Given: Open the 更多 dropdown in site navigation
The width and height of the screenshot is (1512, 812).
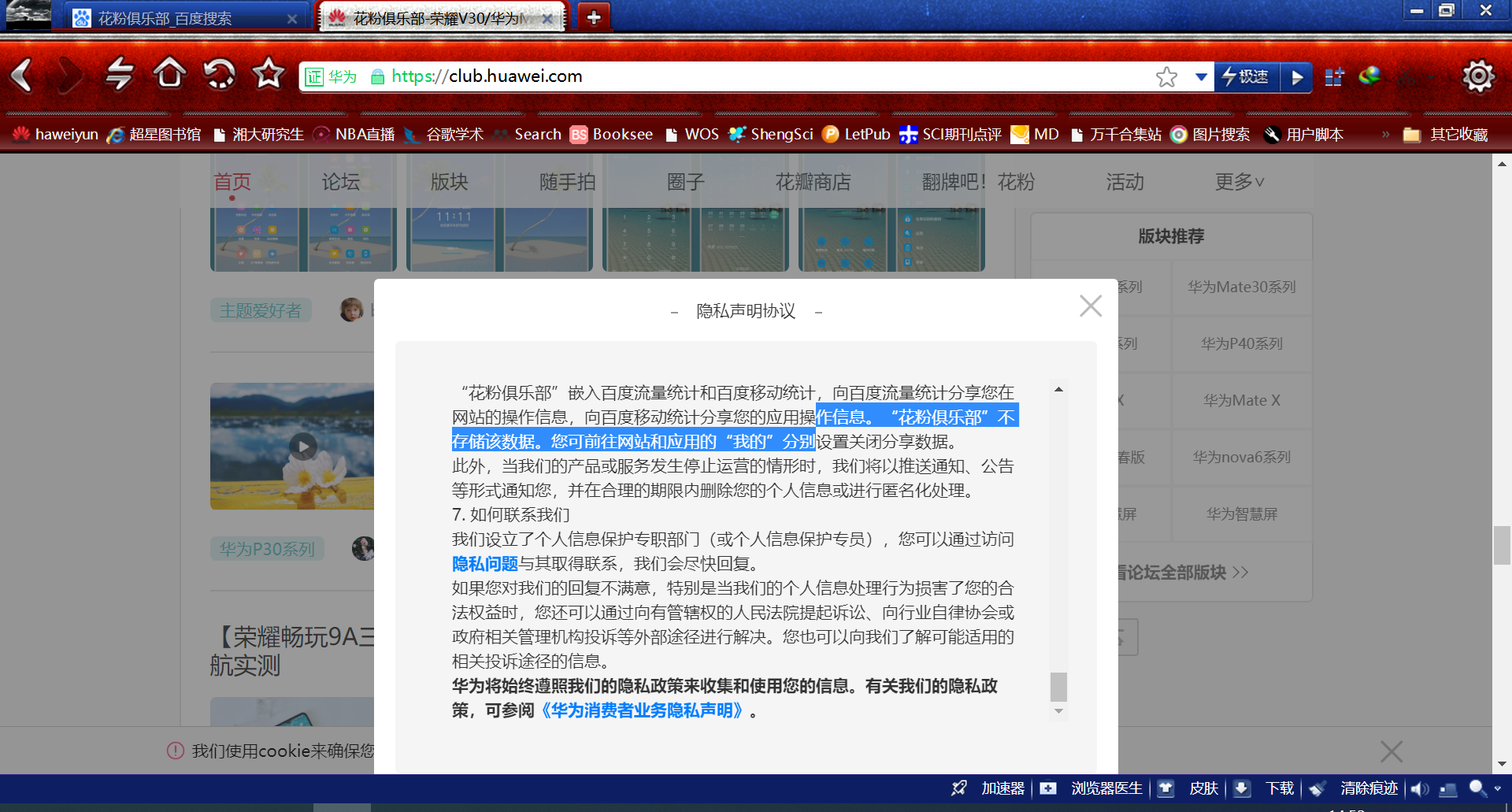Looking at the screenshot, I should point(1237,182).
